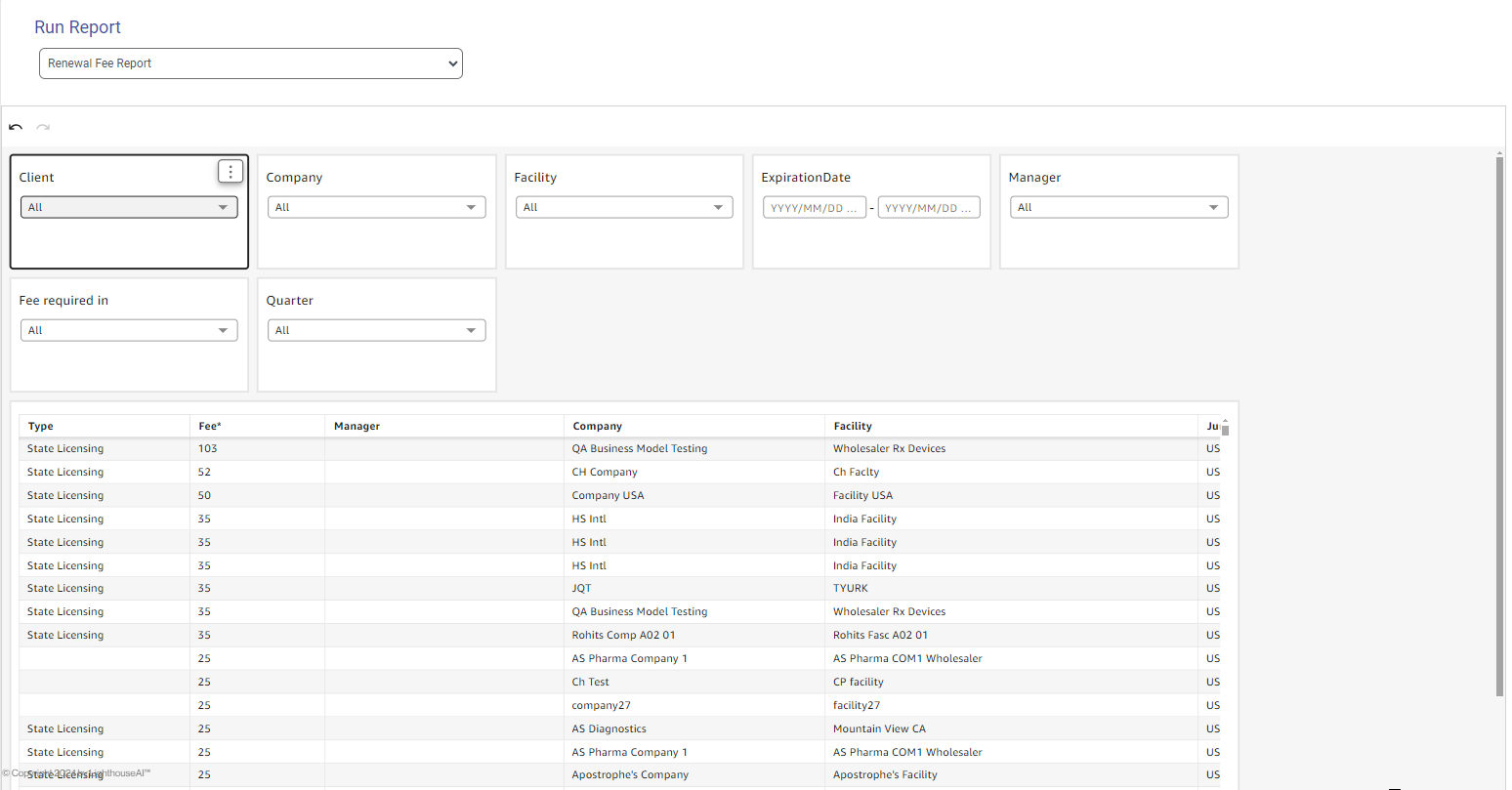
Task: Open the Manager filter dropdown
Action: click(1118, 207)
